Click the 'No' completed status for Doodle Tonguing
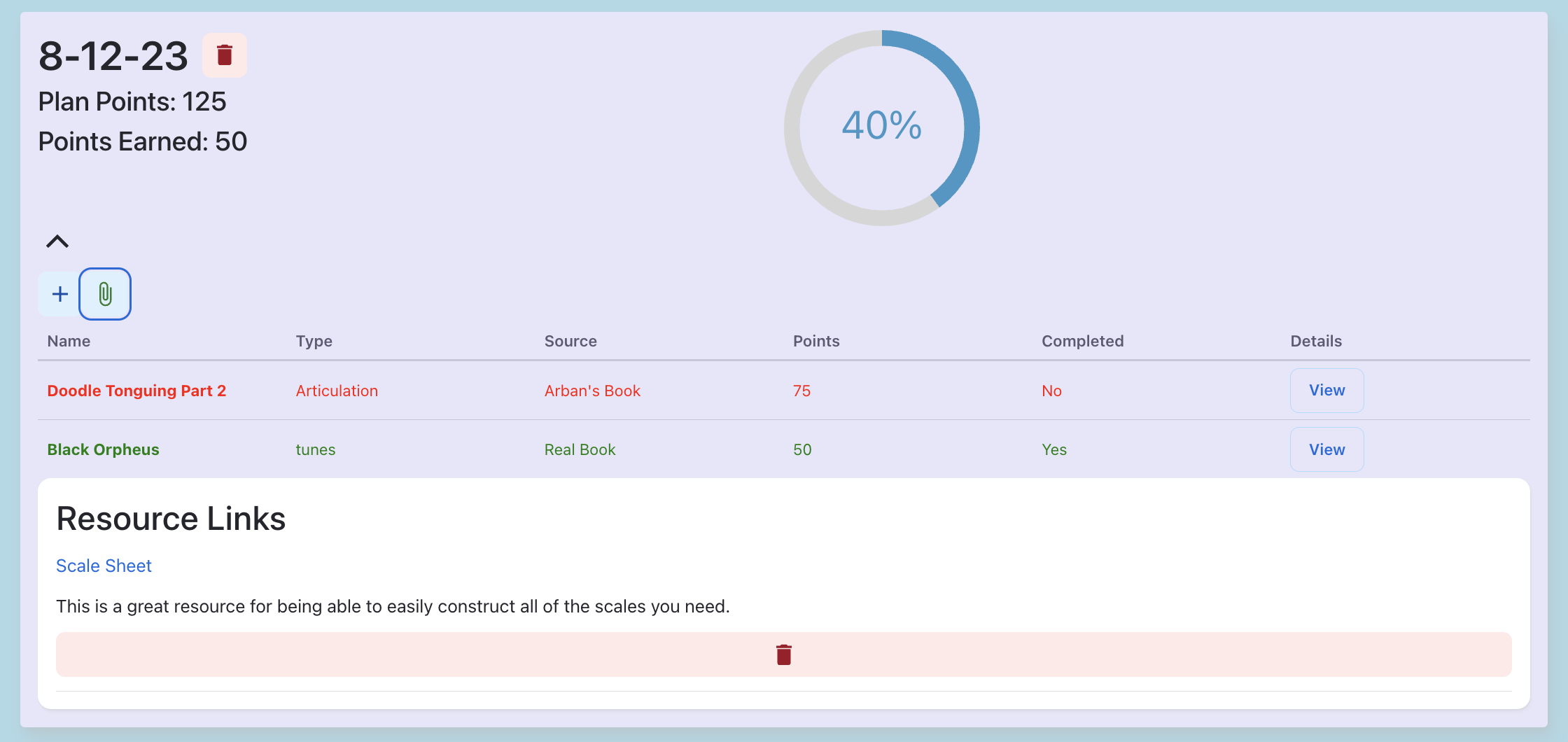The height and width of the screenshot is (742, 1568). coord(1051,391)
